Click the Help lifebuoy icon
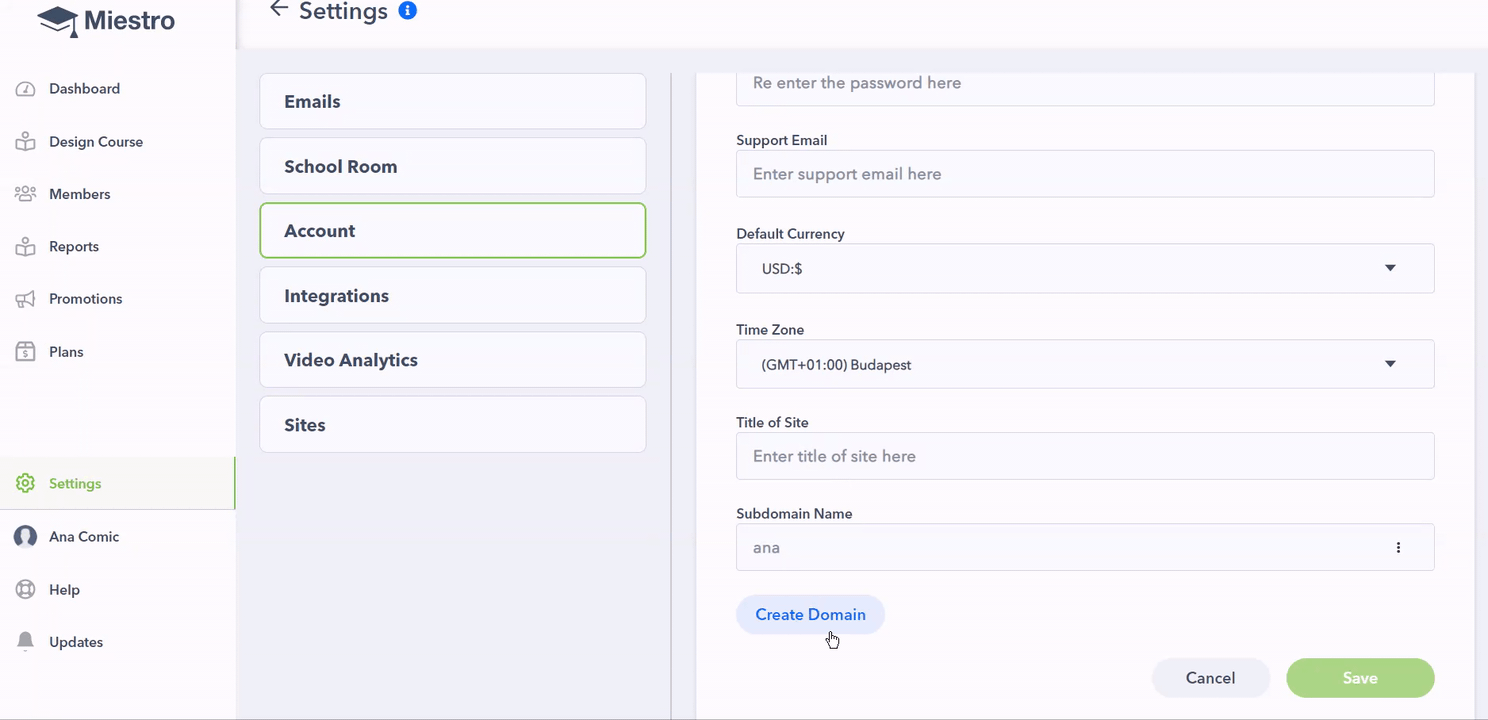 click(25, 590)
